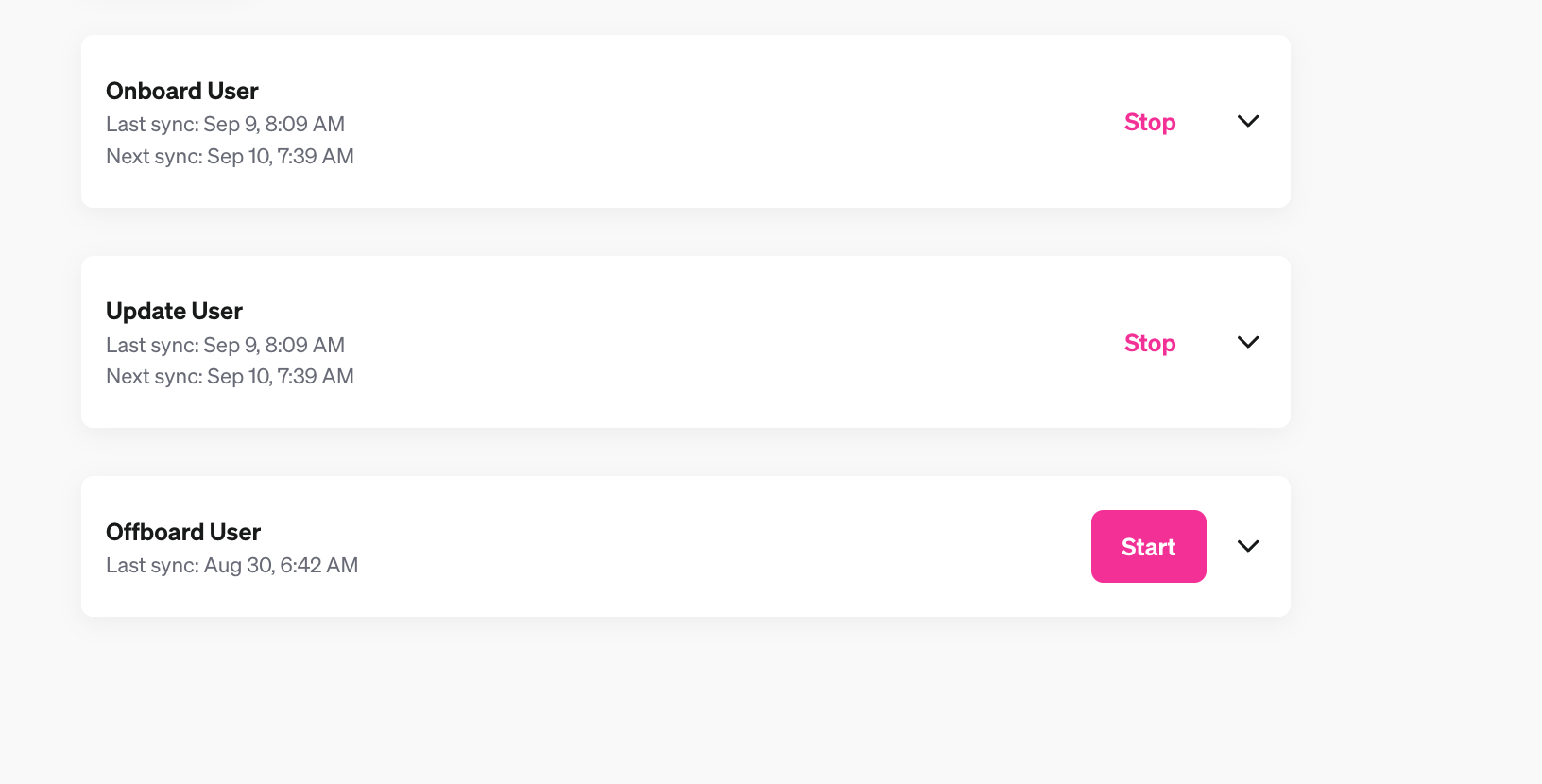This screenshot has height=784, width=1542.
Task: Click Onboard User's last sync timestamp
Action: (225, 124)
